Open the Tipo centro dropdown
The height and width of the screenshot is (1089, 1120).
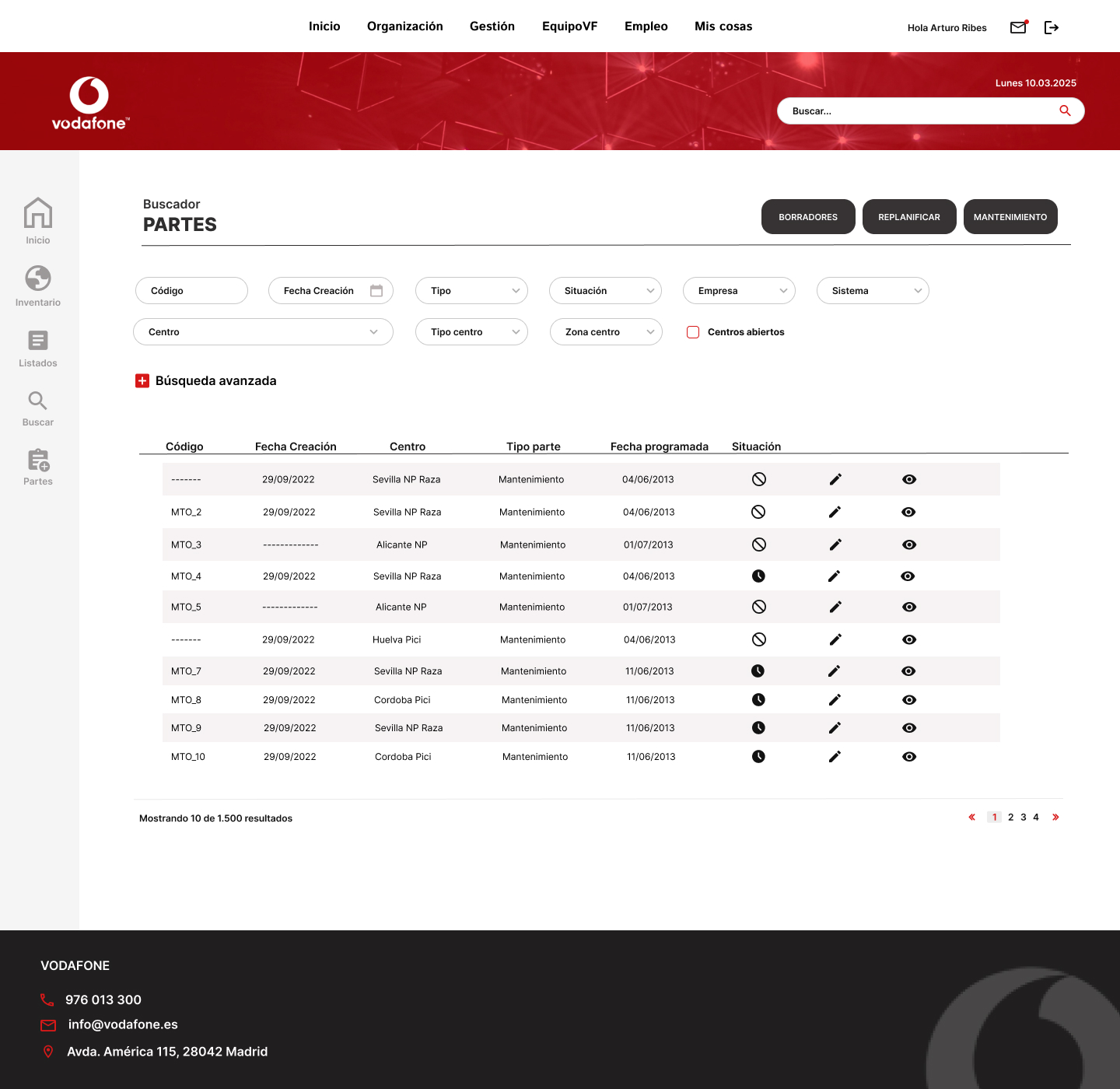tap(471, 331)
